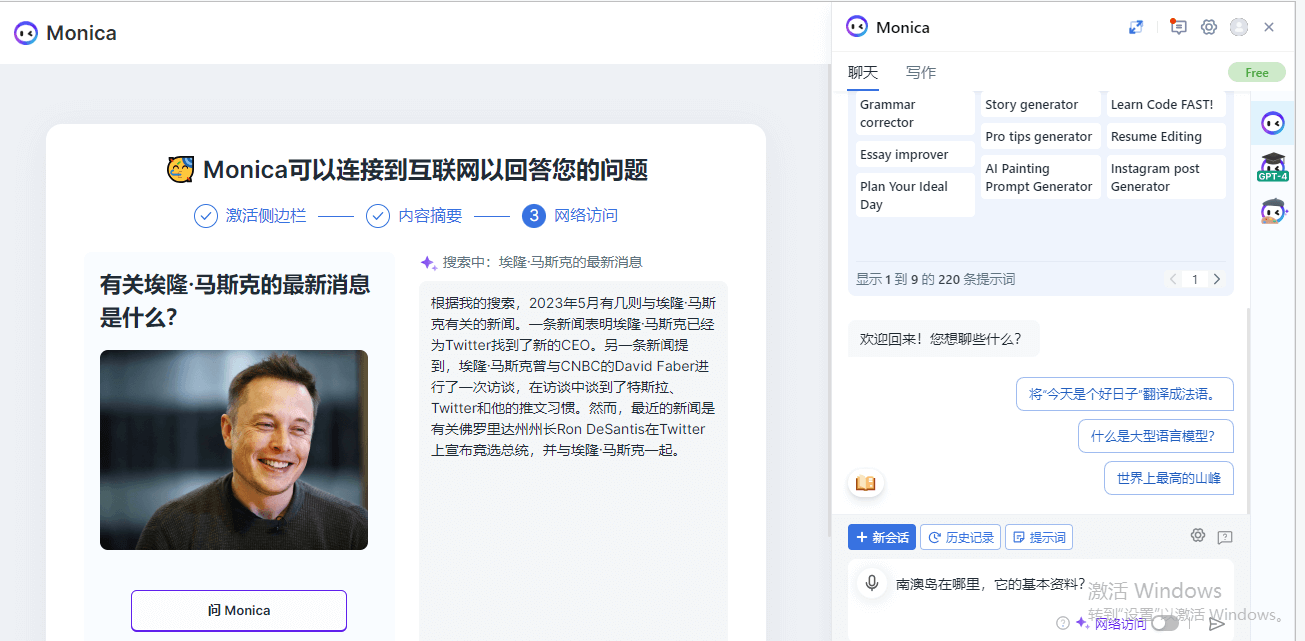This screenshot has width=1305, height=641.
Task: Click the 显示 1 到 9 的 220 条提示词 text
Action: click(x=935, y=279)
